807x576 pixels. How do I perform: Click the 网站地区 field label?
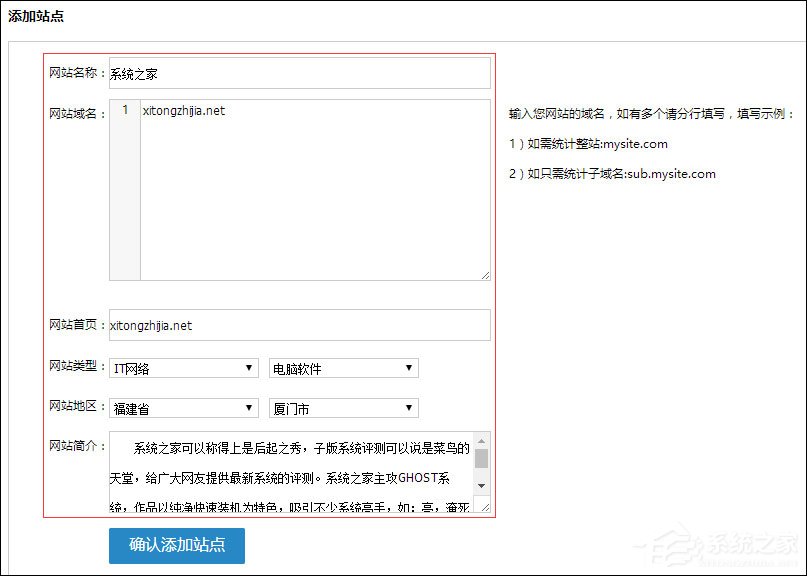(x=76, y=407)
